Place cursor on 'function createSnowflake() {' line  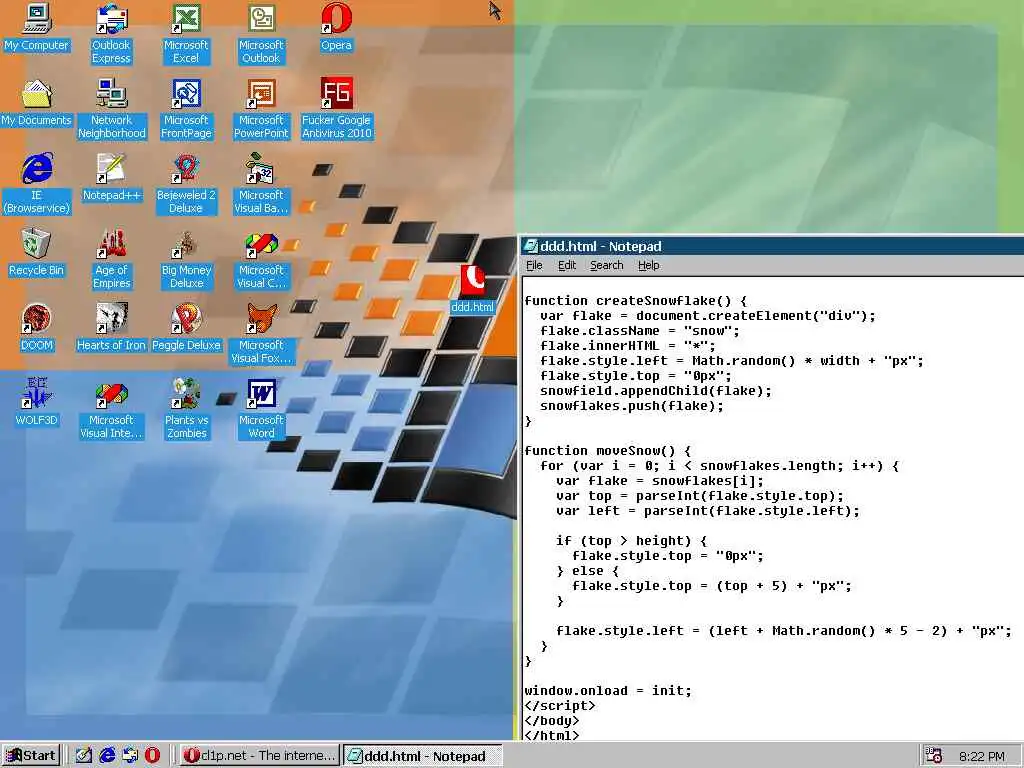point(635,301)
